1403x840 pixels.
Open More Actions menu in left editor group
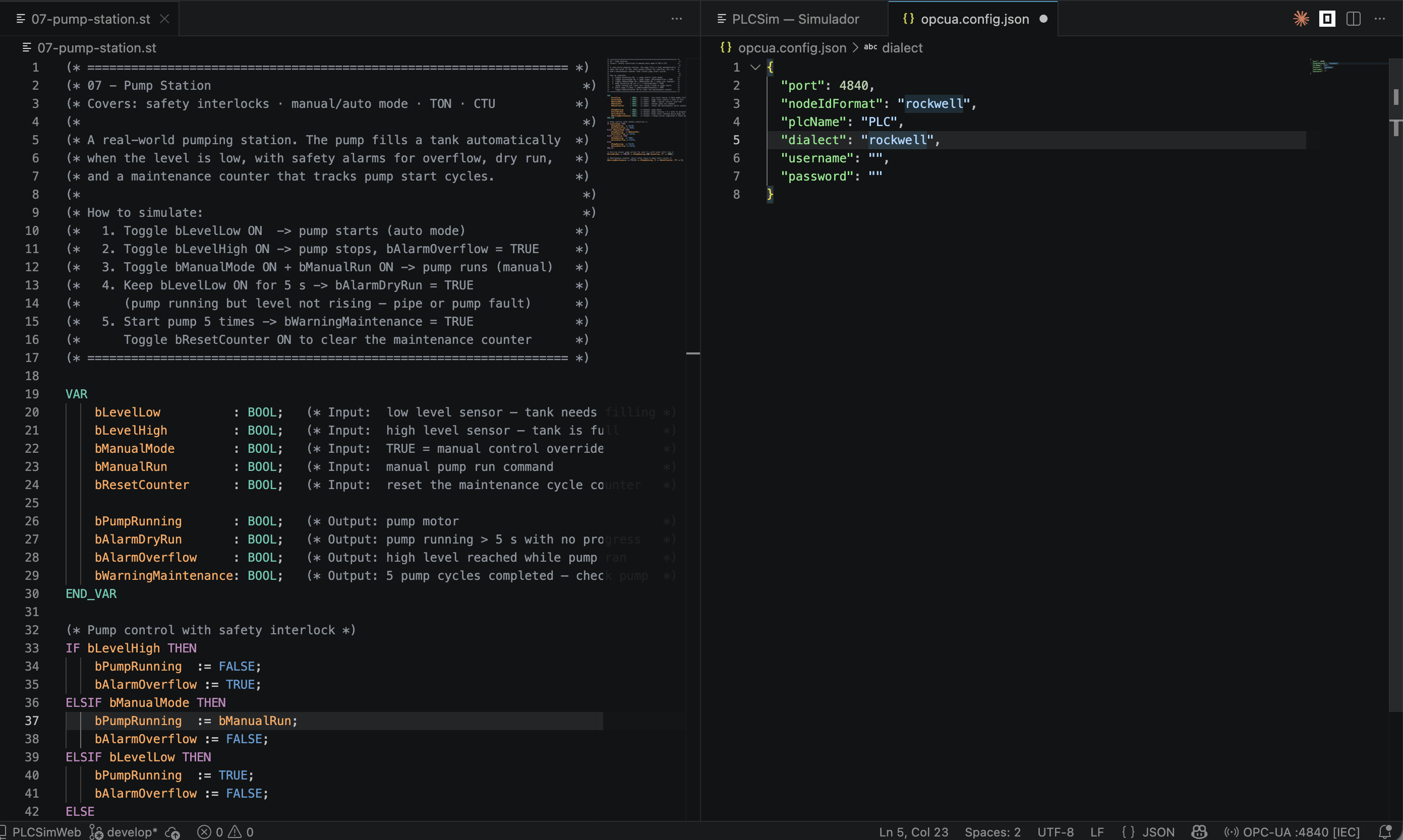click(677, 19)
